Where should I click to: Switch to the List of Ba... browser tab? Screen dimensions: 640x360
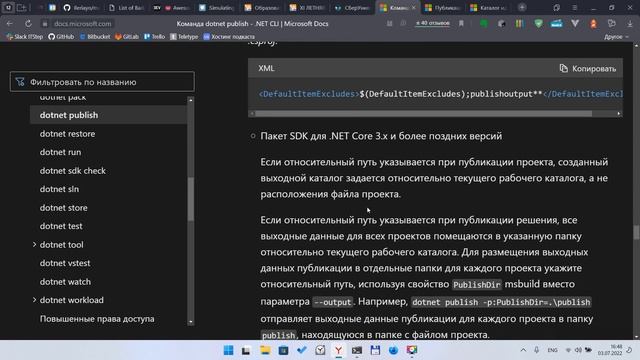[x=125, y=7]
